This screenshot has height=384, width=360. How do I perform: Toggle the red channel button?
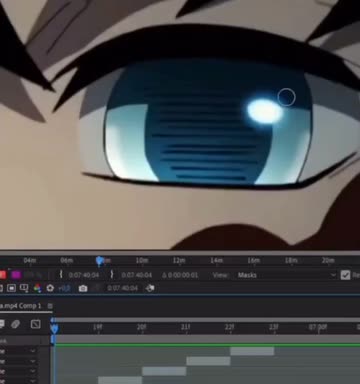3,275
